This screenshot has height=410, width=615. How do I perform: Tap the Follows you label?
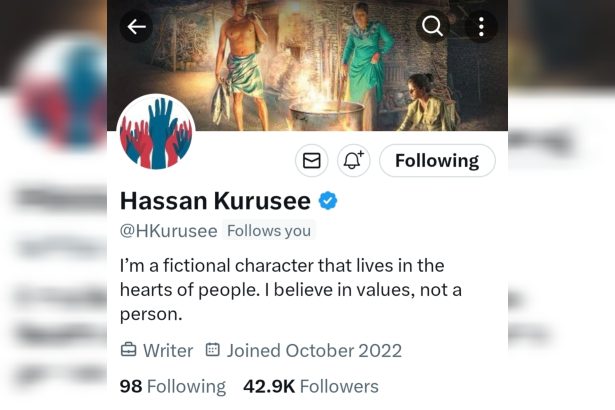click(269, 231)
